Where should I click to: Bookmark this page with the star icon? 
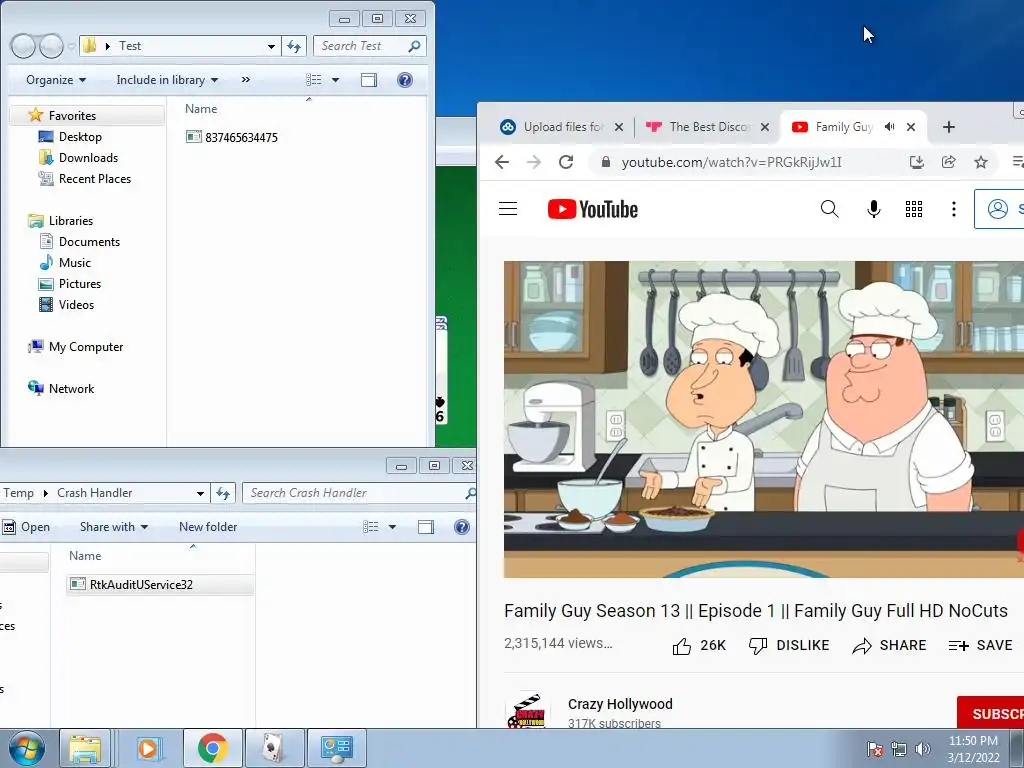click(981, 162)
